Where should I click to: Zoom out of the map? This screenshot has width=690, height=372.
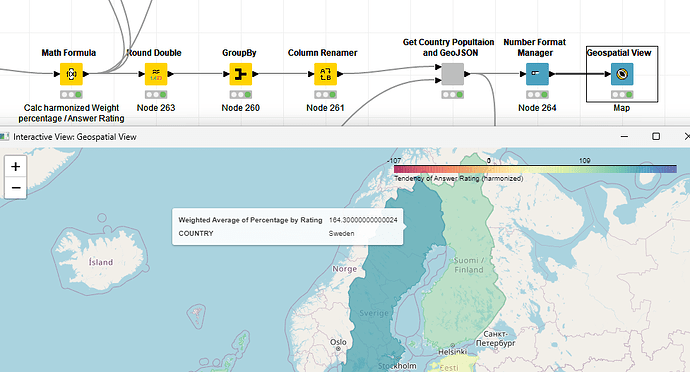click(x=15, y=188)
